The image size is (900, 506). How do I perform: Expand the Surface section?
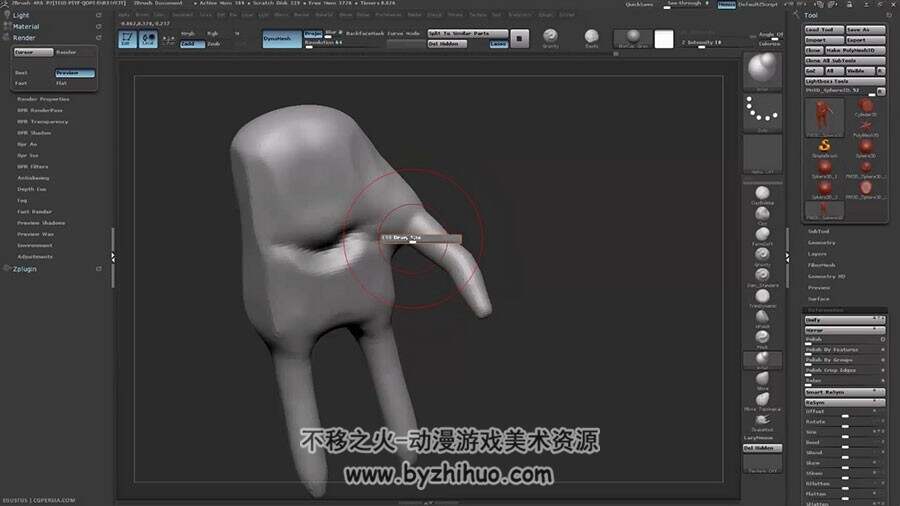(x=818, y=299)
